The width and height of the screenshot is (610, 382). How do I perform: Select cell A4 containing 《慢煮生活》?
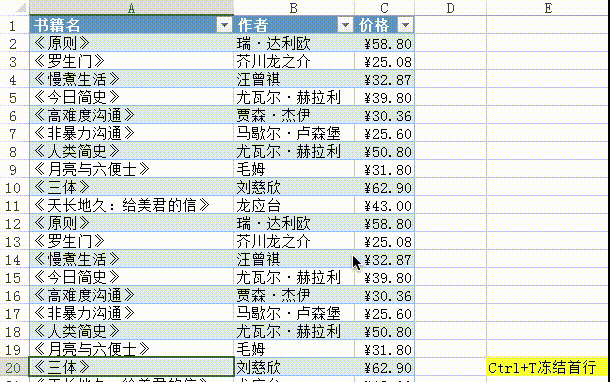tap(131, 79)
